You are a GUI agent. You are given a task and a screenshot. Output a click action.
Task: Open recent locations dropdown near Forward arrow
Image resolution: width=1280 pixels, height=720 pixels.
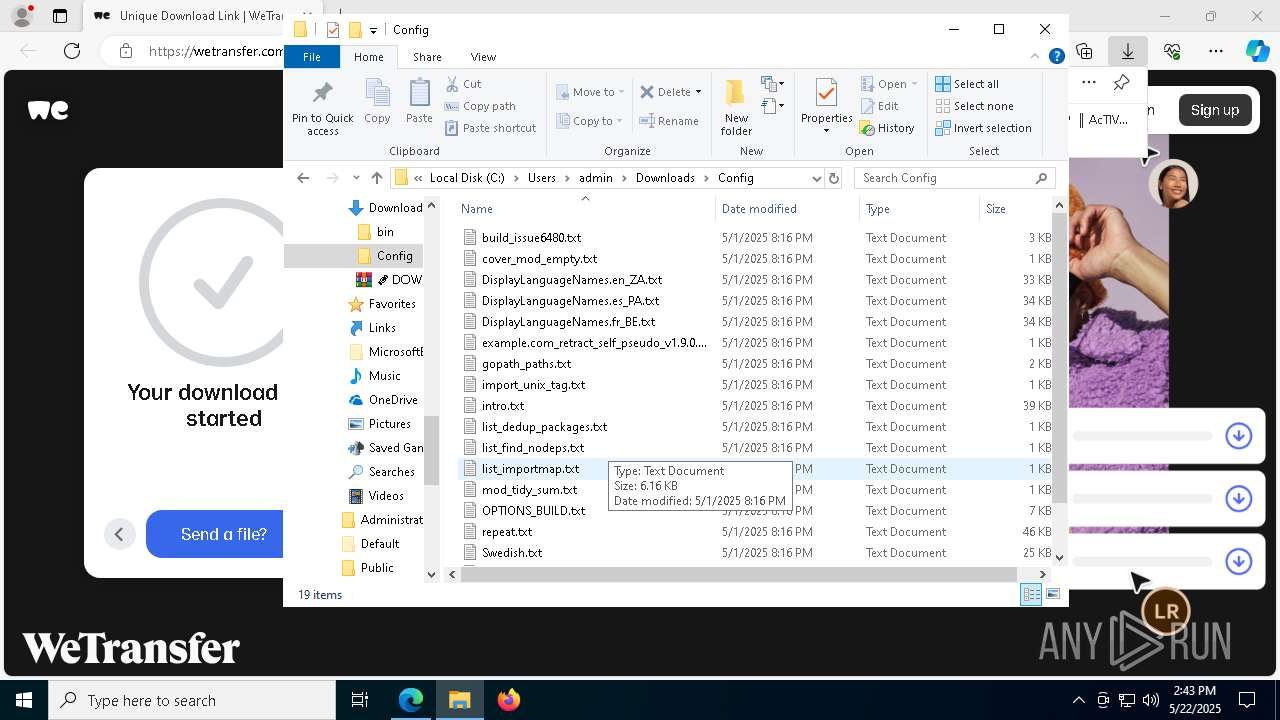coord(356,178)
